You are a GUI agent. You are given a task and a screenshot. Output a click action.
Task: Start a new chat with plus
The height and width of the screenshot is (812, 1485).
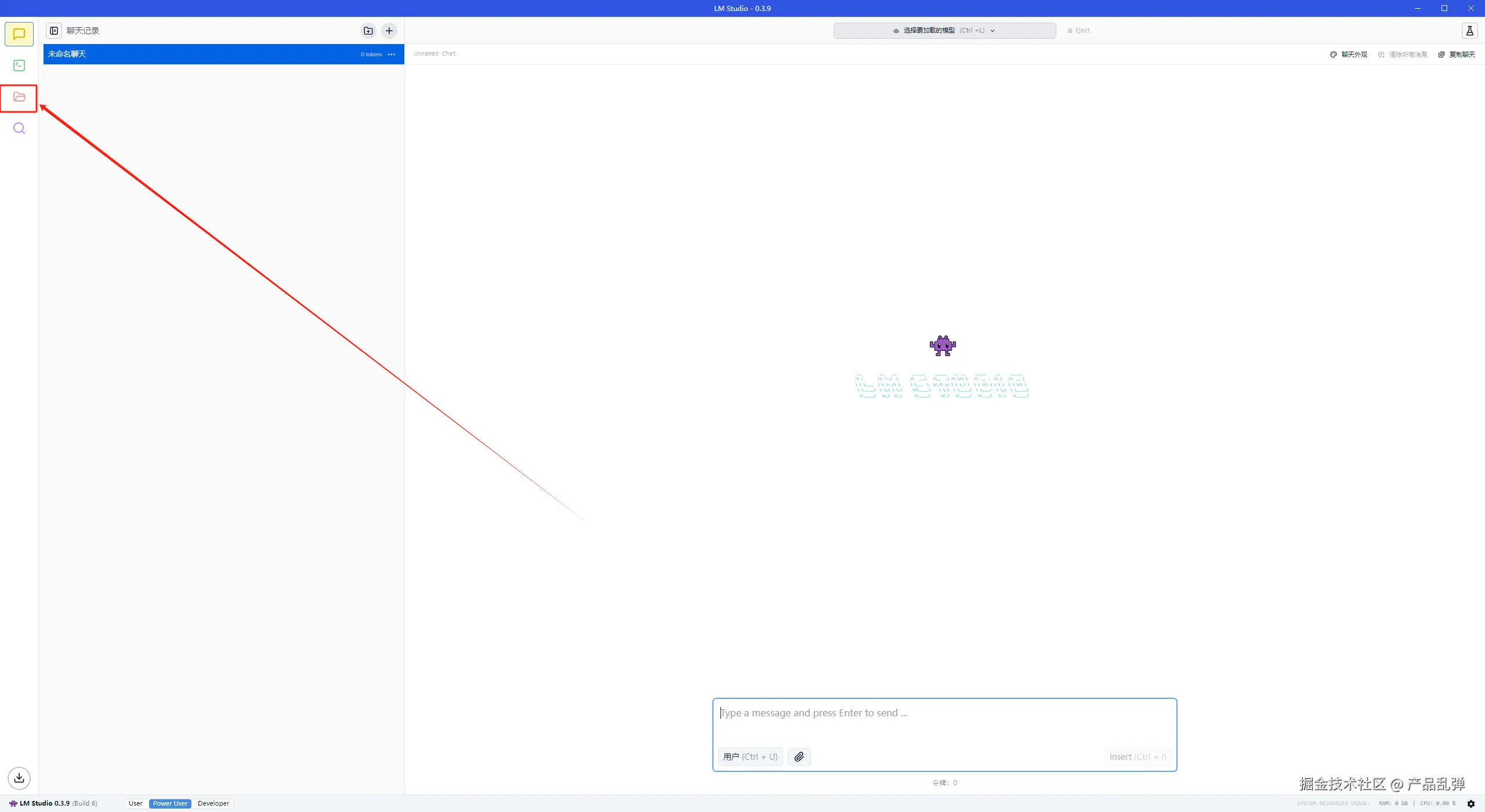pyautogui.click(x=389, y=31)
